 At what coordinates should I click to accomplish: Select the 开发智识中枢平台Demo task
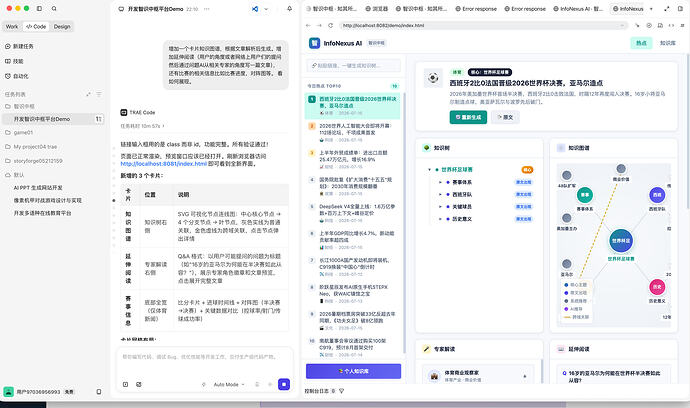(x=53, y=119)
